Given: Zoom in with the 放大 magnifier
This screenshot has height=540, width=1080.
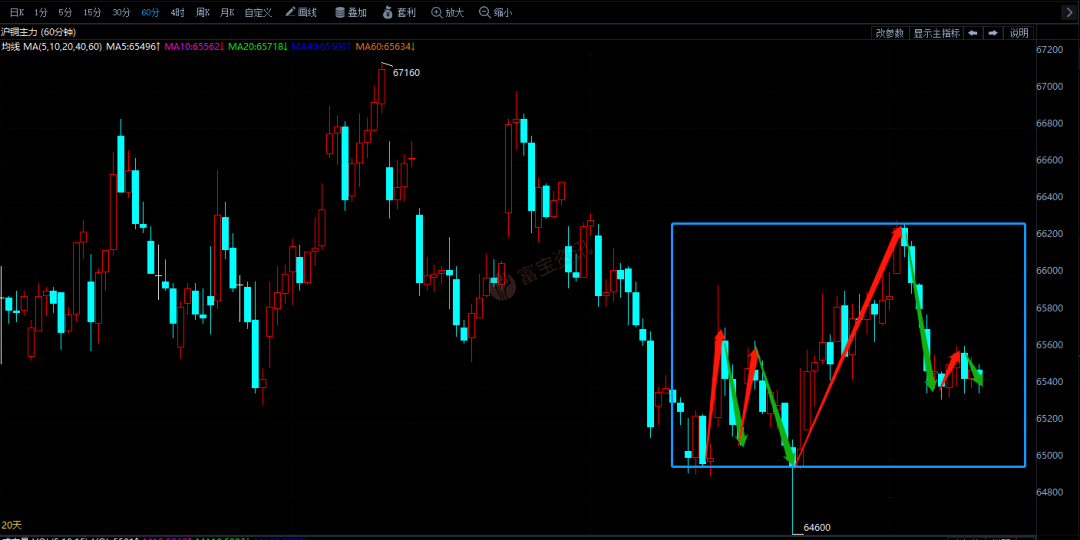Looking at the screenshot, I should coord(447,12).
